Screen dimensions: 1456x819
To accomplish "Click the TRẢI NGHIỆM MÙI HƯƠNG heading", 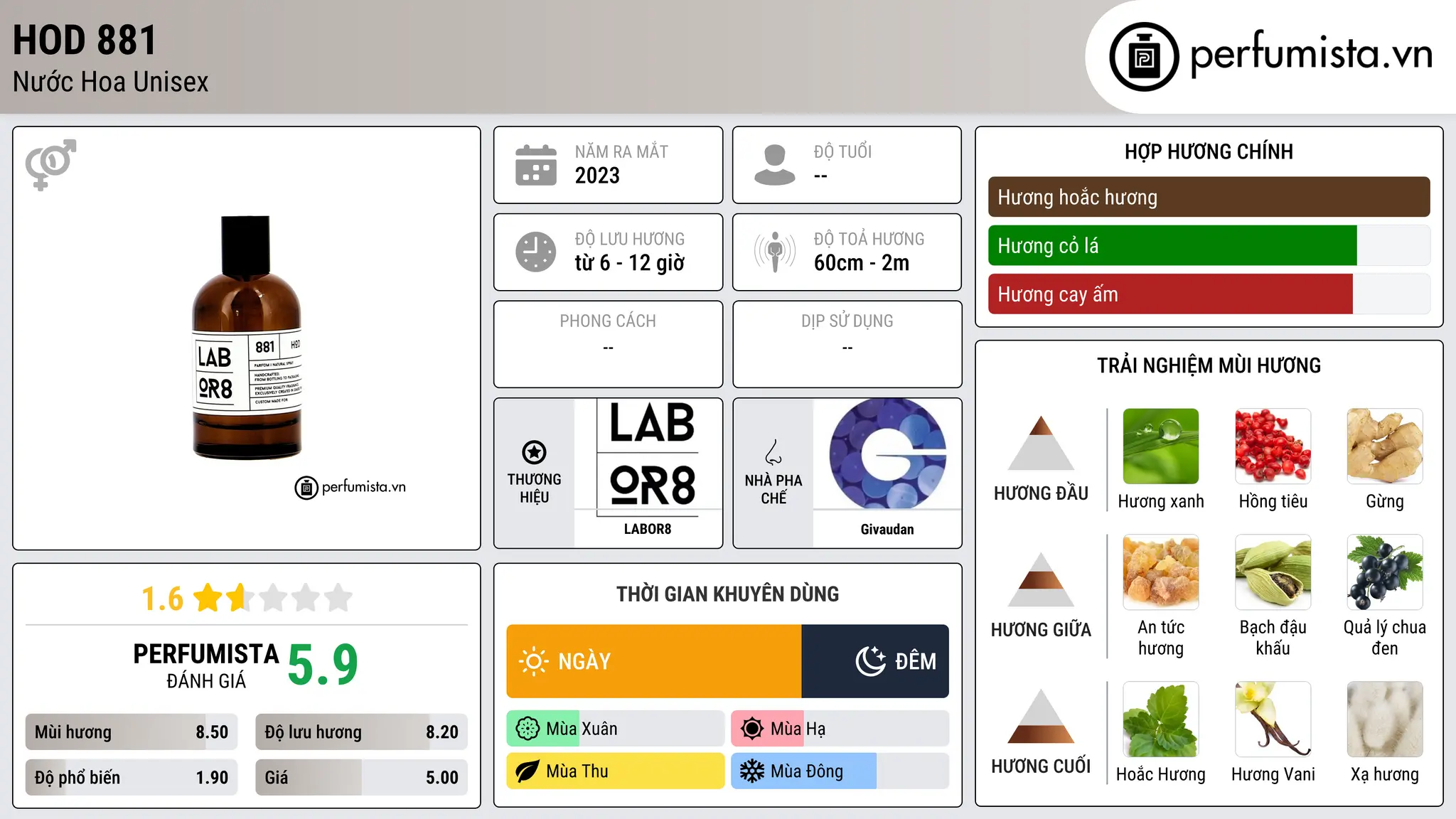I will tap(1209, 365).
